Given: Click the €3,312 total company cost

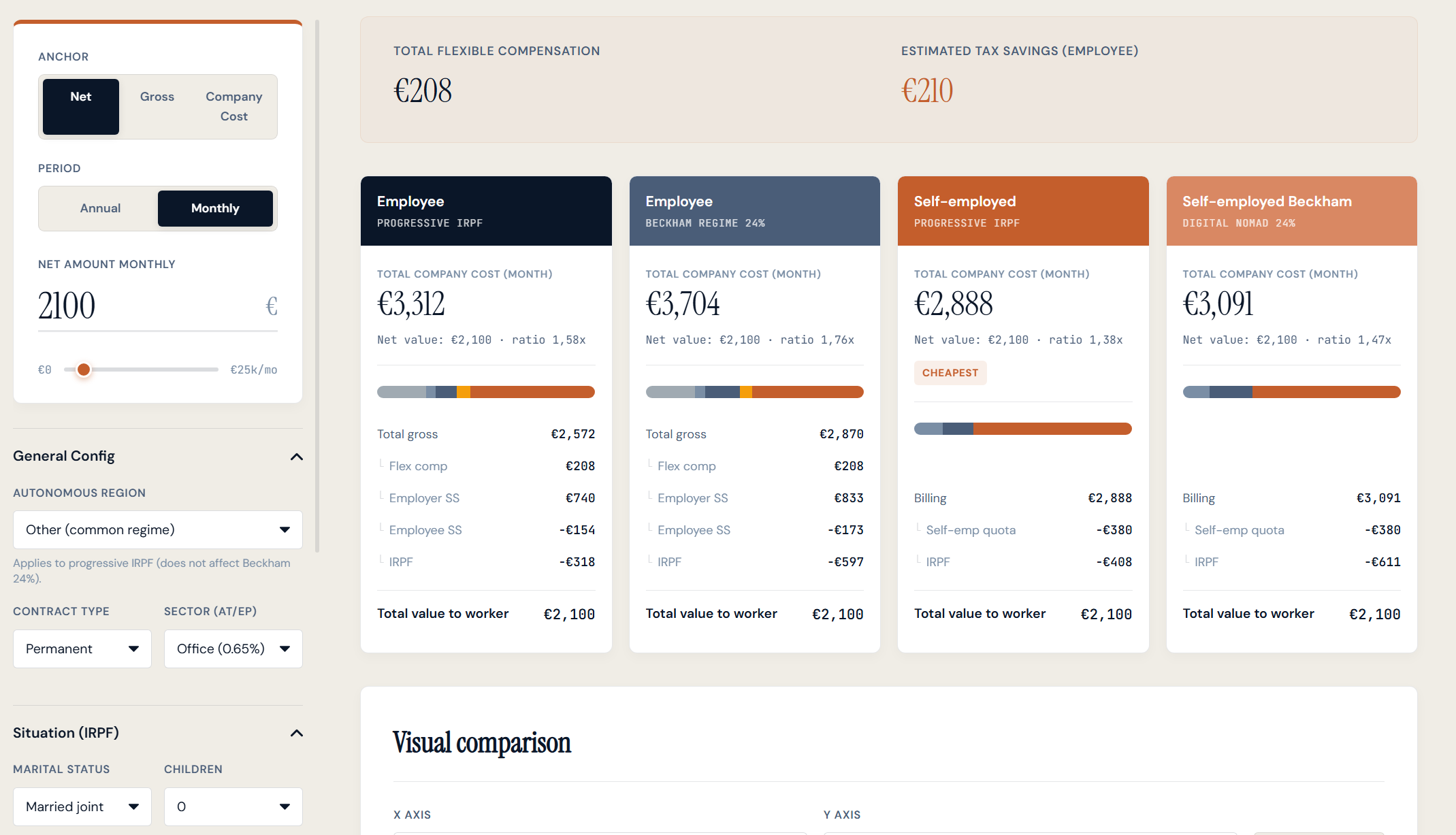Looking at the screenshot, I should (x=411, y=304).
